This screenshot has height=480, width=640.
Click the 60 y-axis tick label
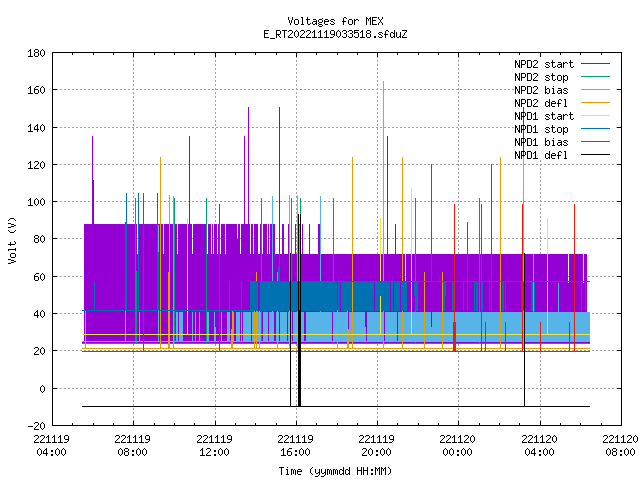pos(39,277)
